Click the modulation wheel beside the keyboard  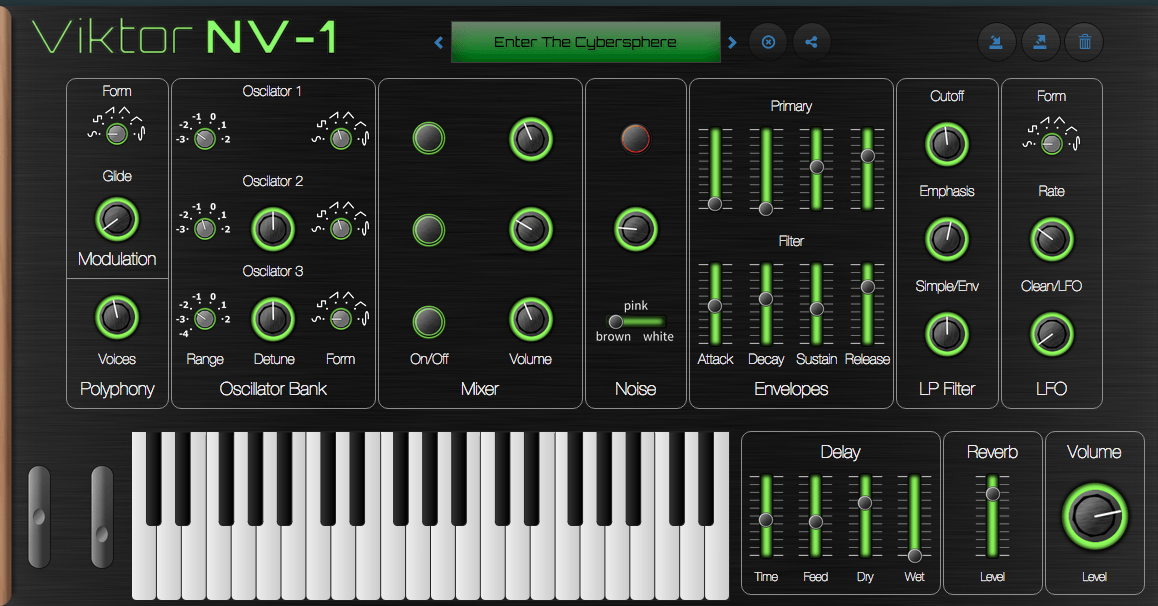102,517
